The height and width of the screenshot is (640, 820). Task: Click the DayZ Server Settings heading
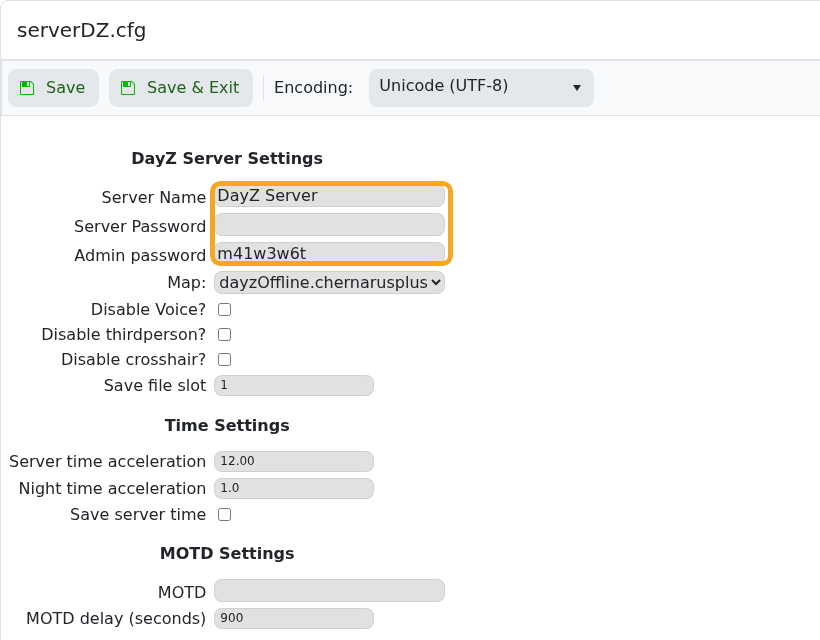(227, 158)
